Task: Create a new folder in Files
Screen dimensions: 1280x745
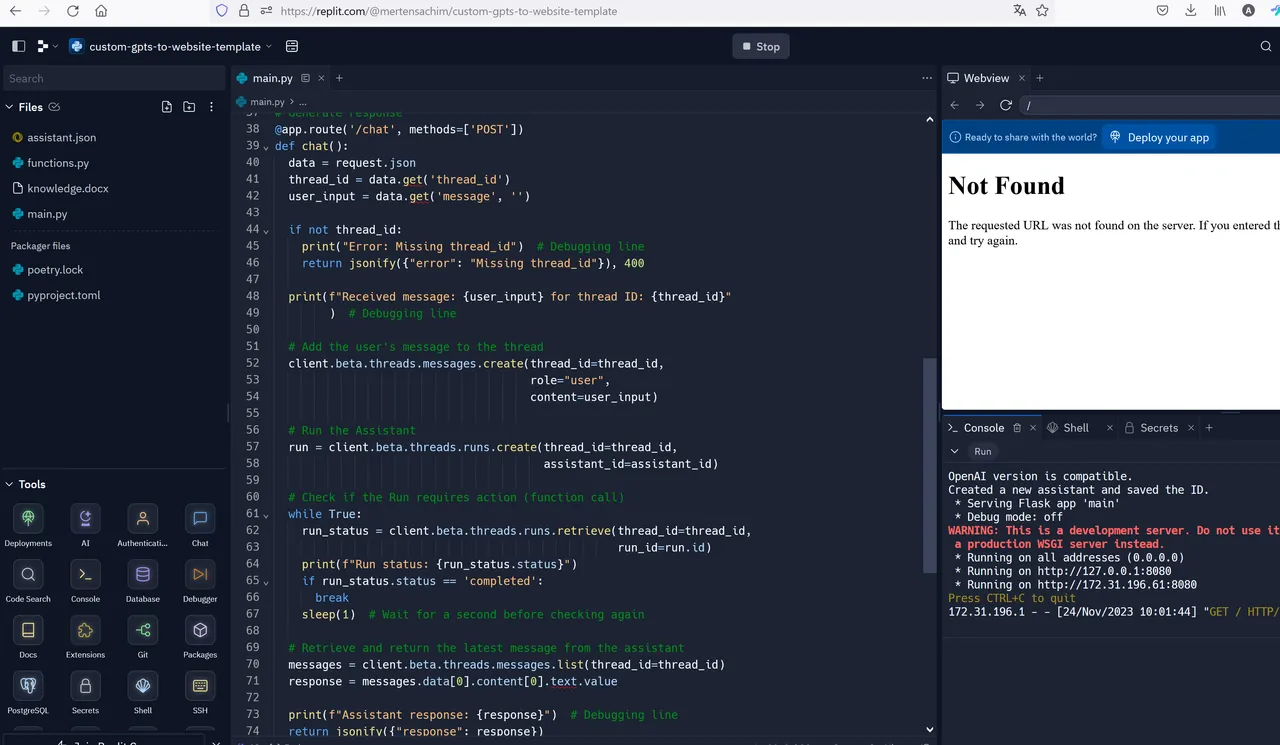Action: (x=189, y=107)
